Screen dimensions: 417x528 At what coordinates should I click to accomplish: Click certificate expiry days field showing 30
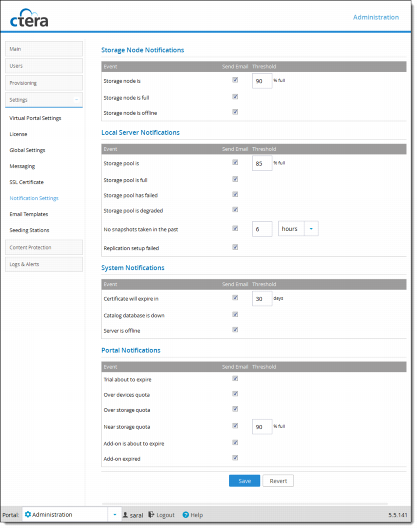[262, 299]
